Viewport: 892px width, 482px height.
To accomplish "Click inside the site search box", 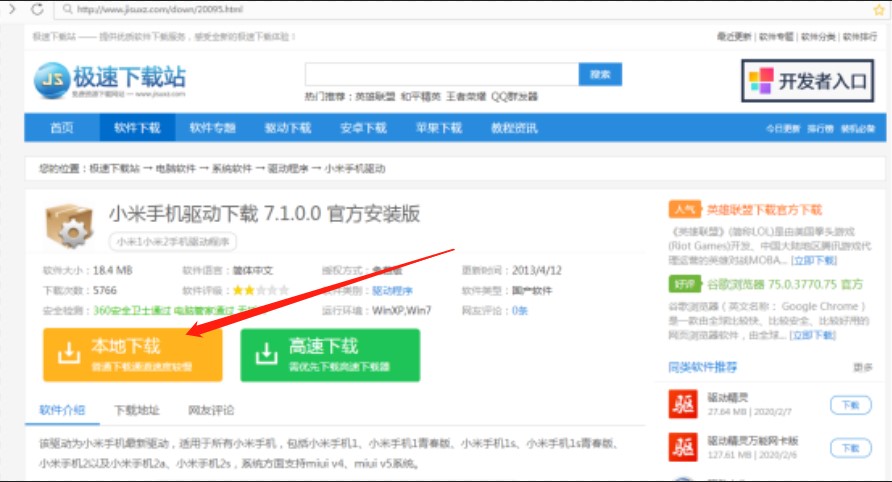I will (x=441, y=75).
